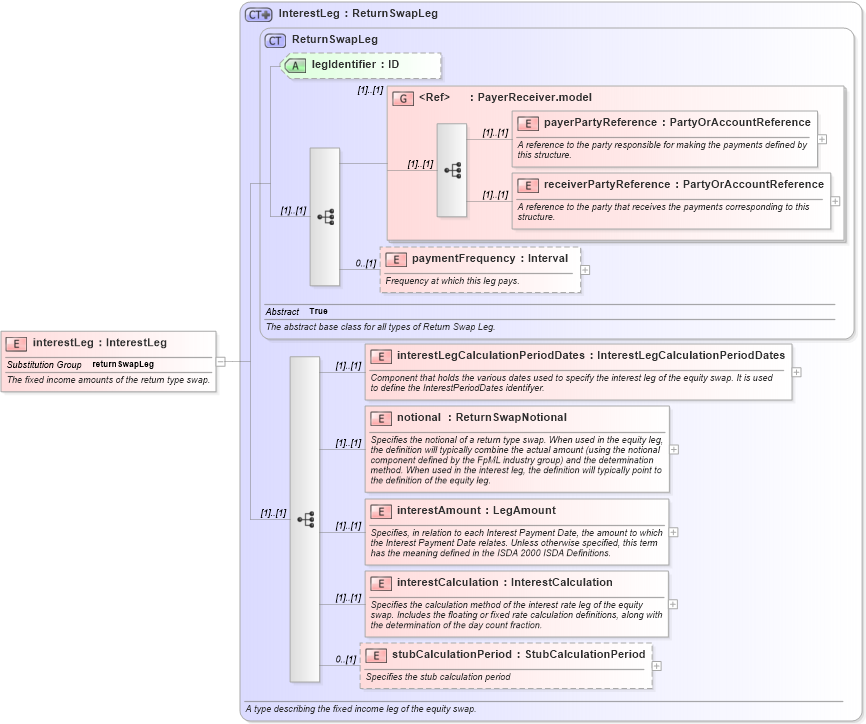Select the interestLeg : InterestLeg element box
The width and height of the screenshot is (866, 724).
point(100,342)
